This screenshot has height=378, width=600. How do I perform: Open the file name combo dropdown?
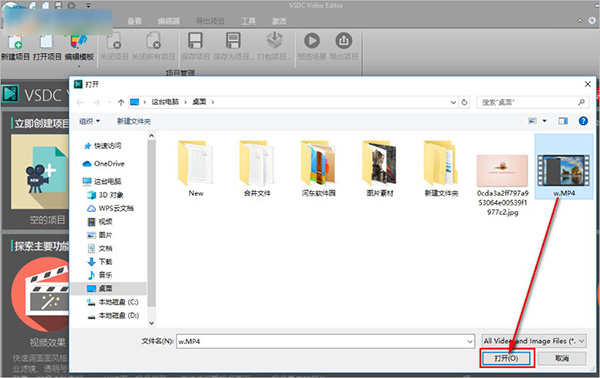pos(470,341)
